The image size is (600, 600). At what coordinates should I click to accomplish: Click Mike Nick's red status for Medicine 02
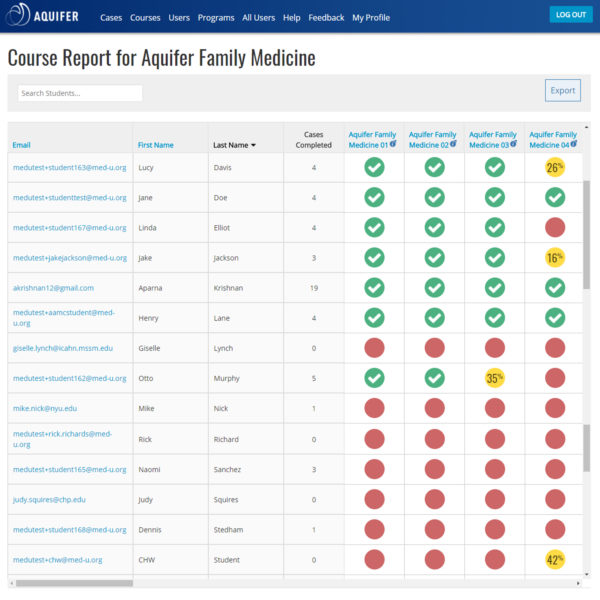tap(435, 408)
